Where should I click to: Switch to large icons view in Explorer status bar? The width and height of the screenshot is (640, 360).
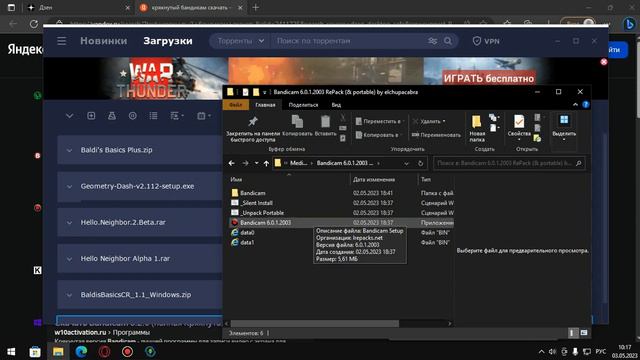coord(584,333)
